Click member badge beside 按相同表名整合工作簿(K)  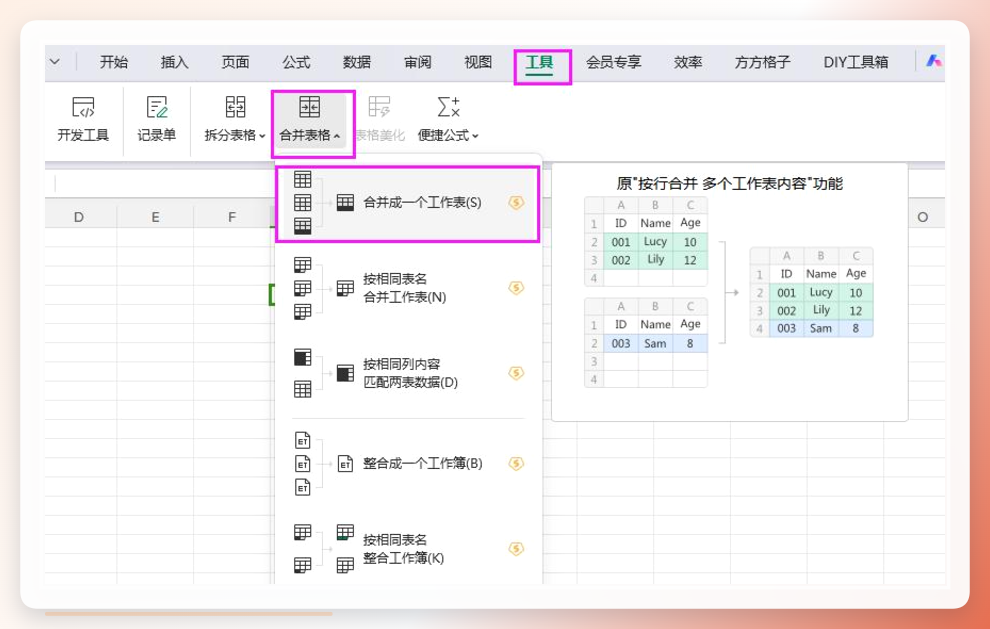(516, 549)
